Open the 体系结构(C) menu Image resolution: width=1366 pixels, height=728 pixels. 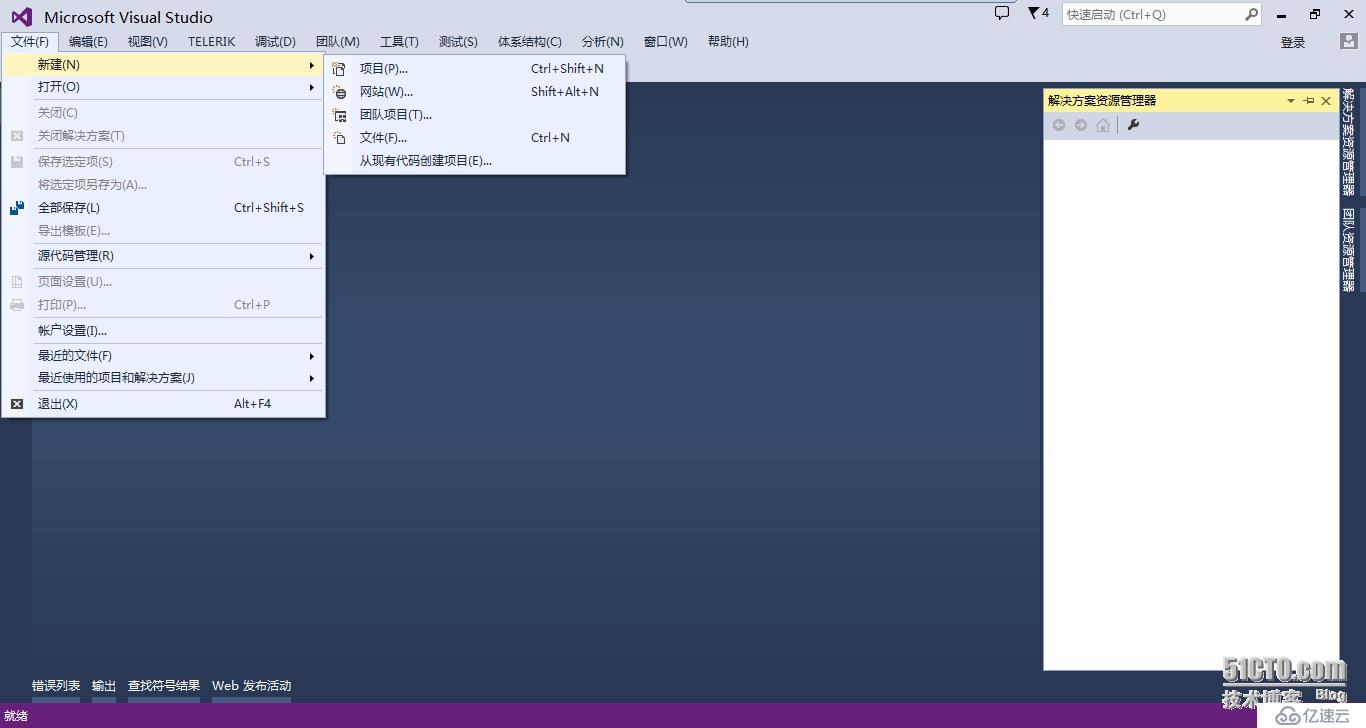(530, 42)
